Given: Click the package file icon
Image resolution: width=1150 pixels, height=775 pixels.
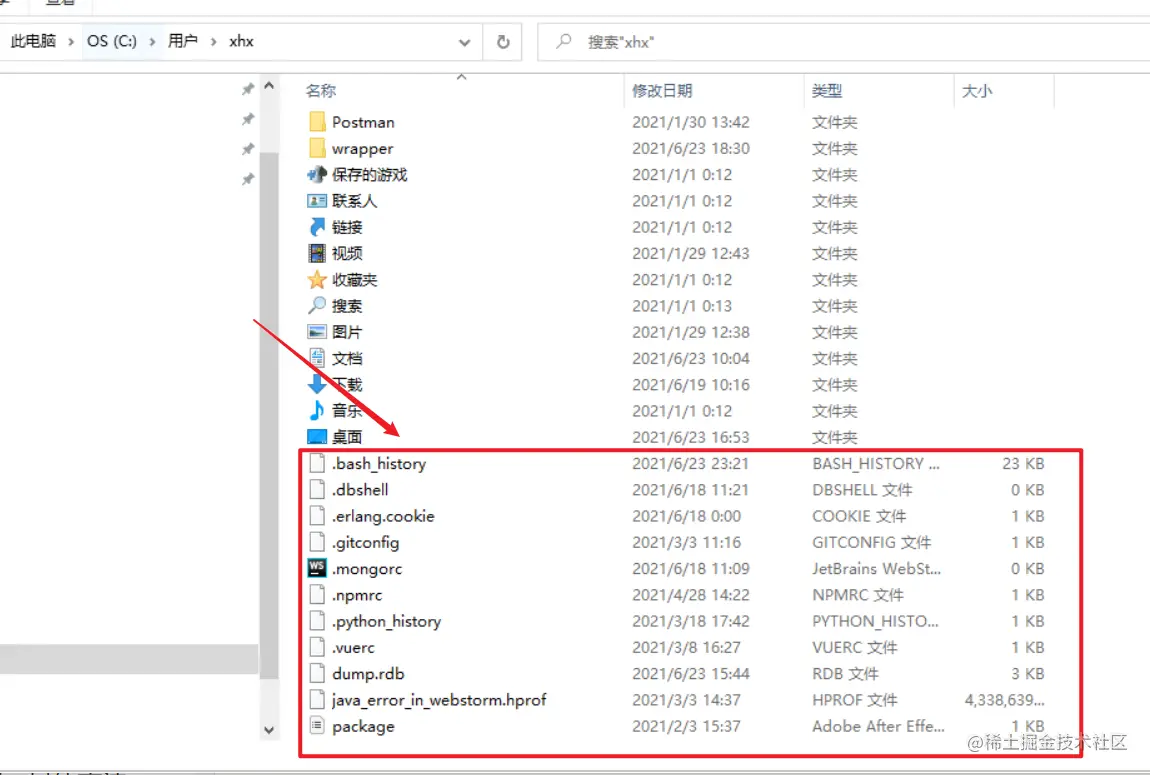Looking at the screenshot, I should pyautogui.click(x=317, y=726).
